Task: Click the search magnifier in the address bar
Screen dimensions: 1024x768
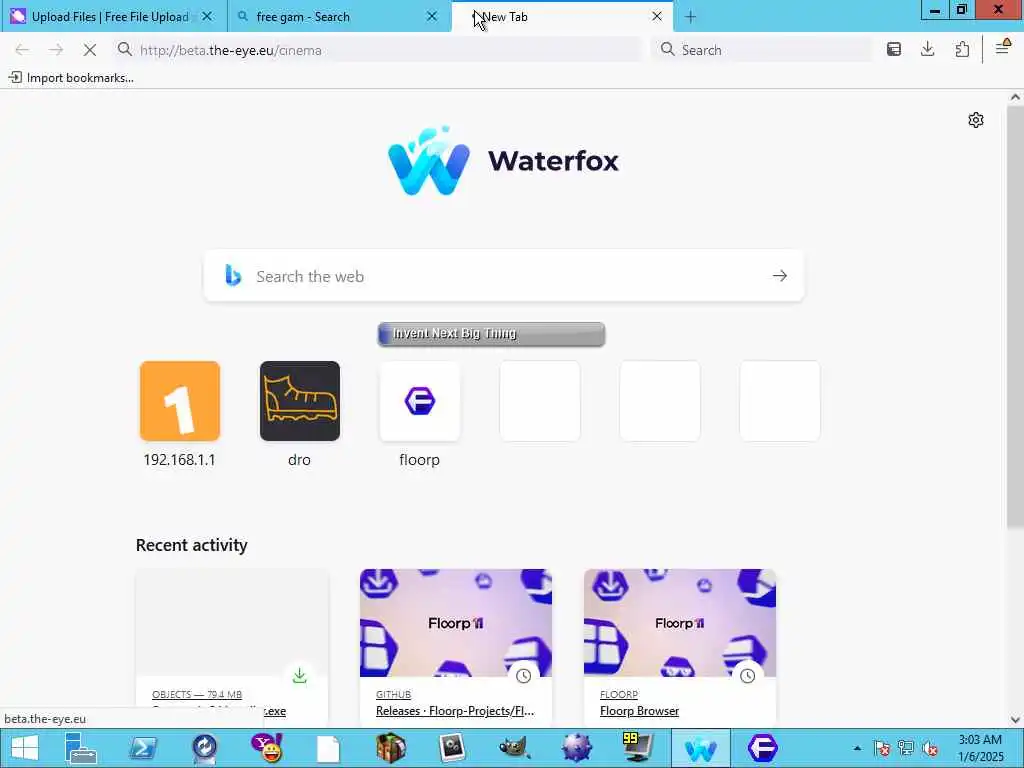Action: pyautogui.click(x=124, y=50)
